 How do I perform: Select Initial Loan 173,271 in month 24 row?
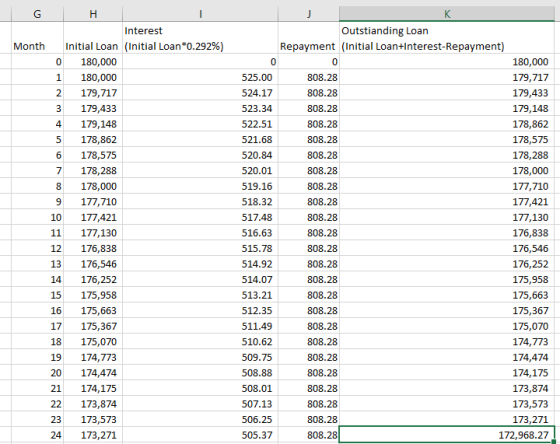(93, 435)
